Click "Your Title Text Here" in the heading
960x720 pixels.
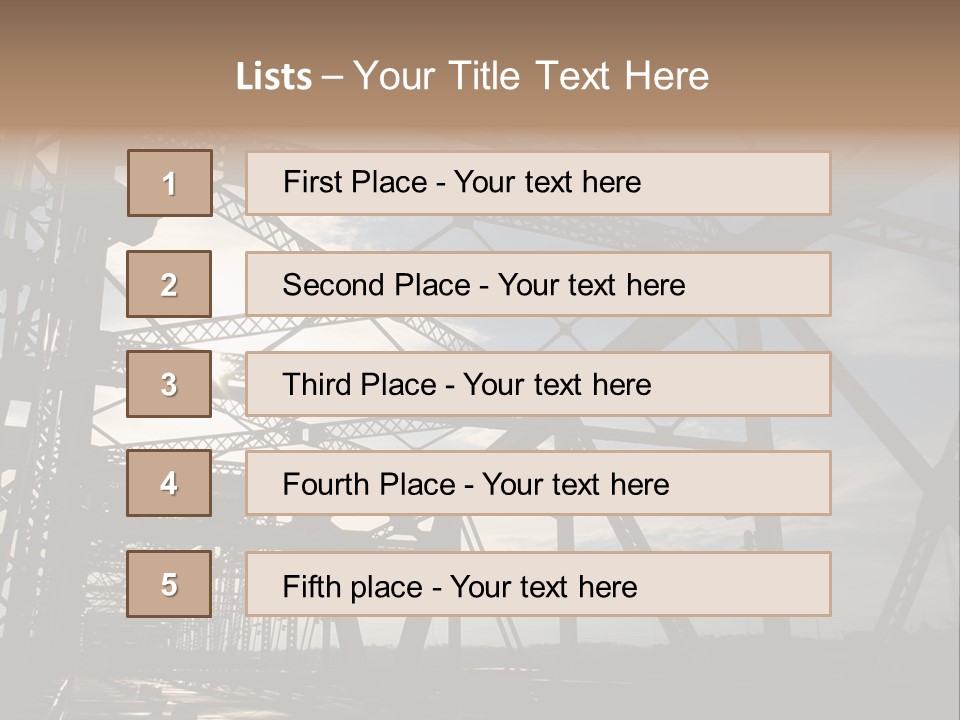coord(531,76)
